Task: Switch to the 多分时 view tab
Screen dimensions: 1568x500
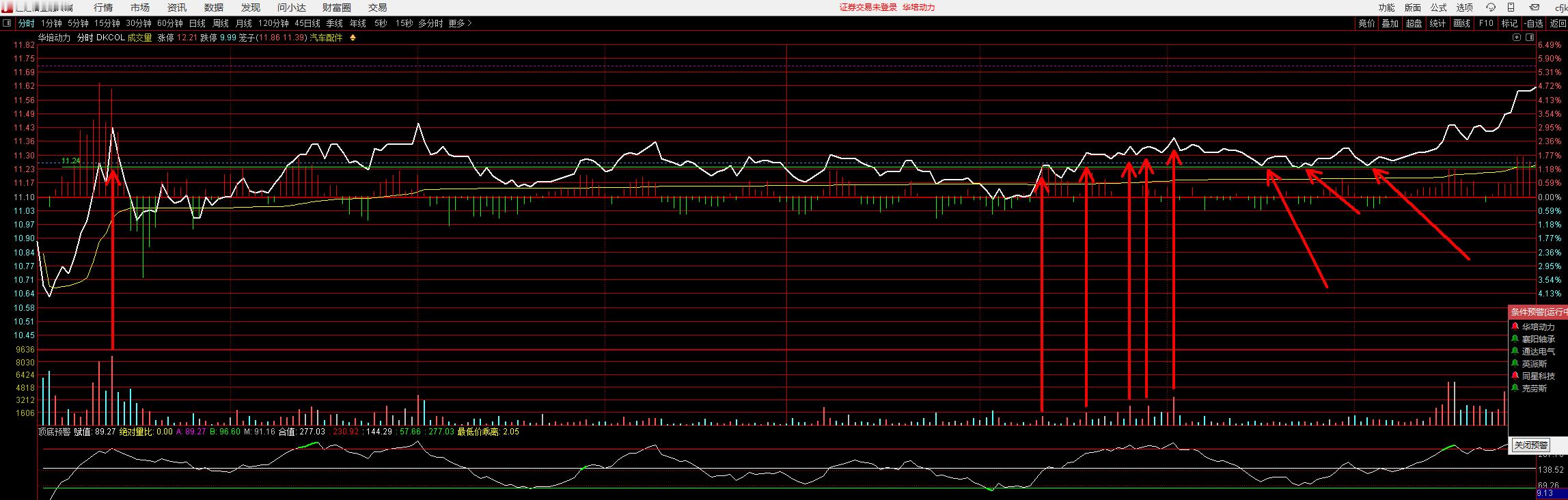Action: click(x=430, y=23)
